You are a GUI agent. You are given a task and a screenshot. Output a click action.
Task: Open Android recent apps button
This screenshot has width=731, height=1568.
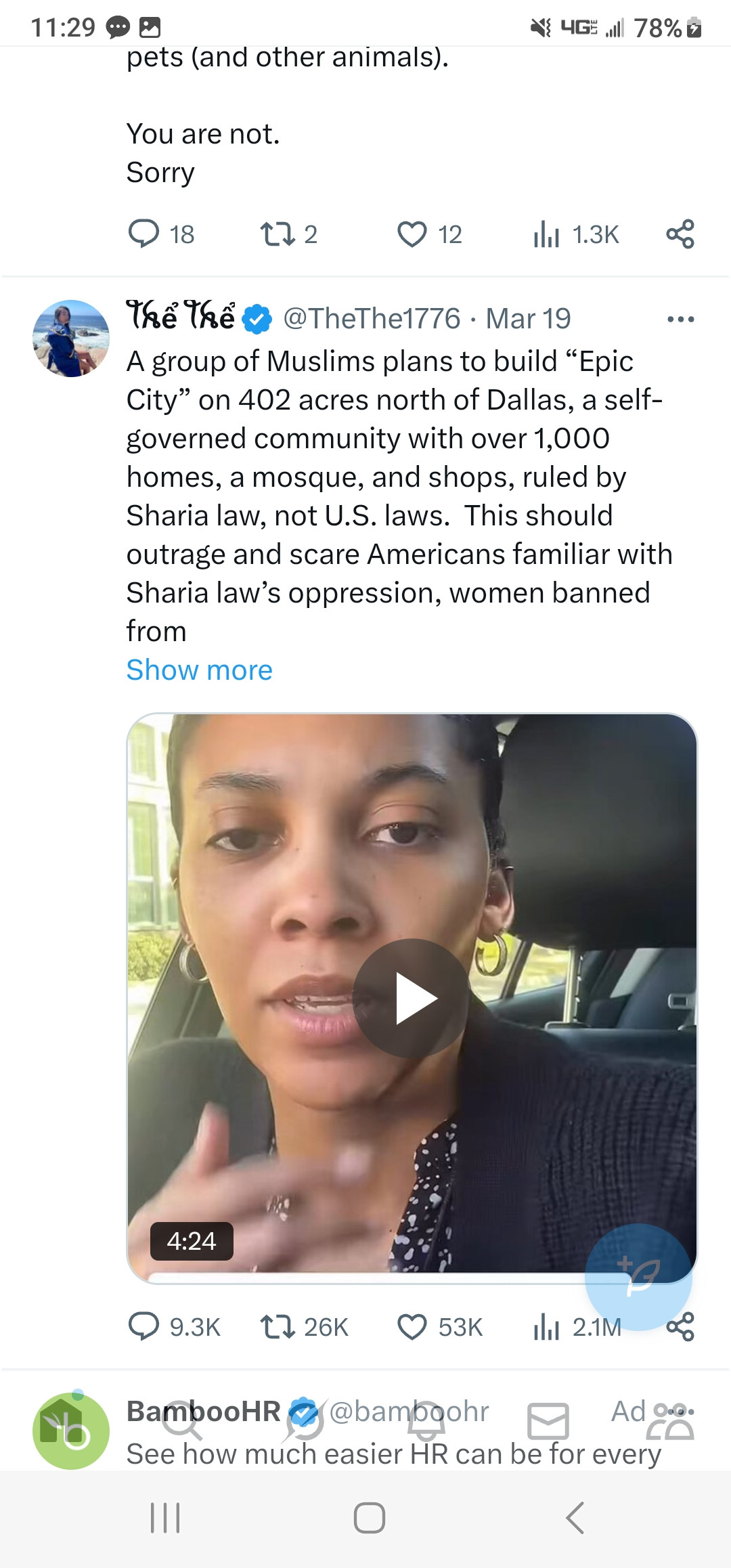click(x=164, y=1517)
